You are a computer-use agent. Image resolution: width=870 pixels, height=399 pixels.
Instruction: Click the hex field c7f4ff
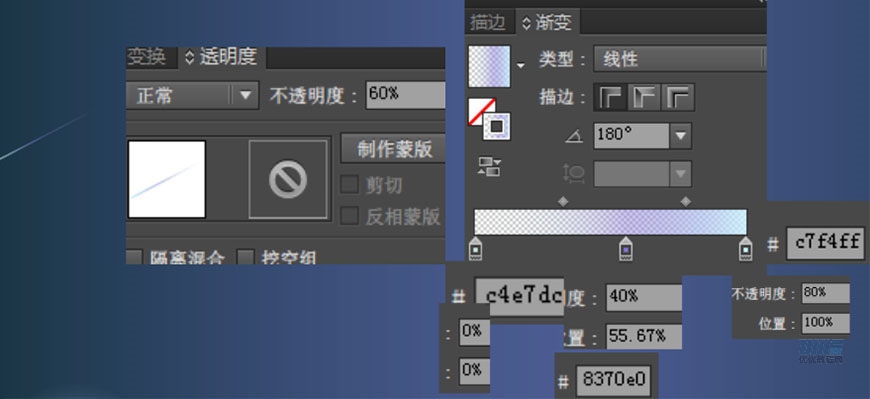coord(825,243)
